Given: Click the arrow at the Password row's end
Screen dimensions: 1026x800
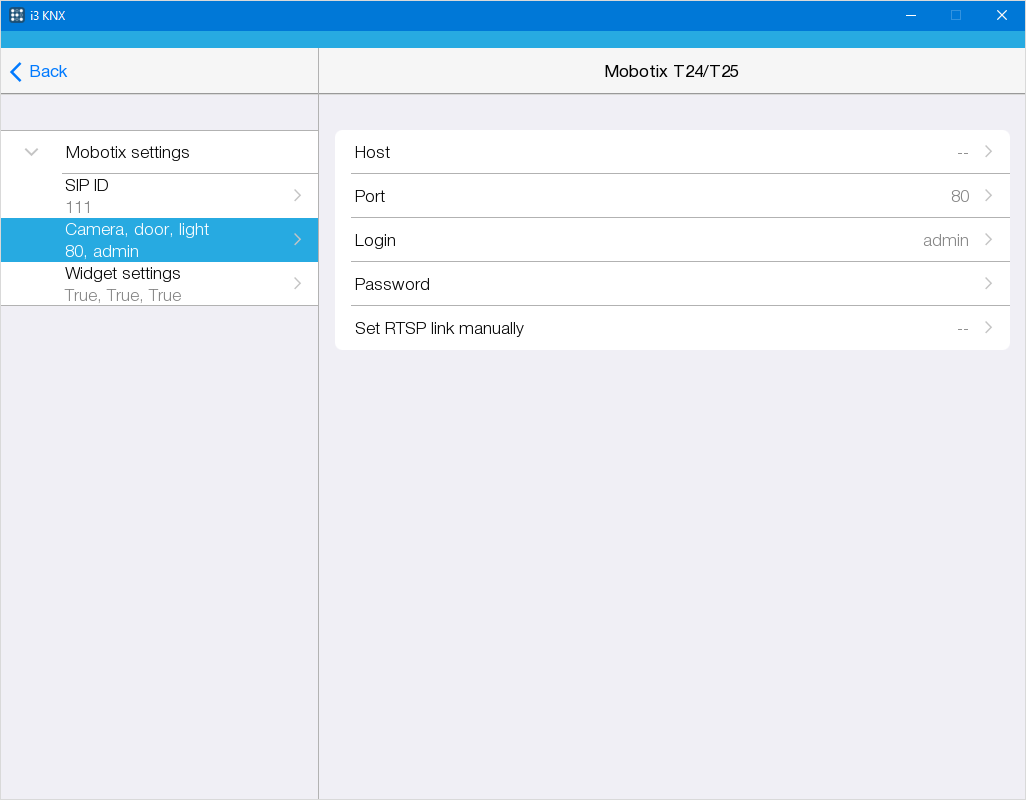Looking at the screenshot, I should [x=988, y=284].
